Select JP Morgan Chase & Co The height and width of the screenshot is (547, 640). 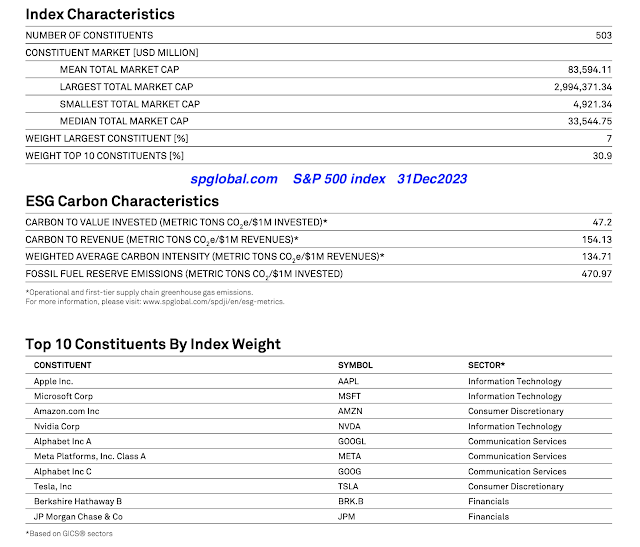(78, 516)
